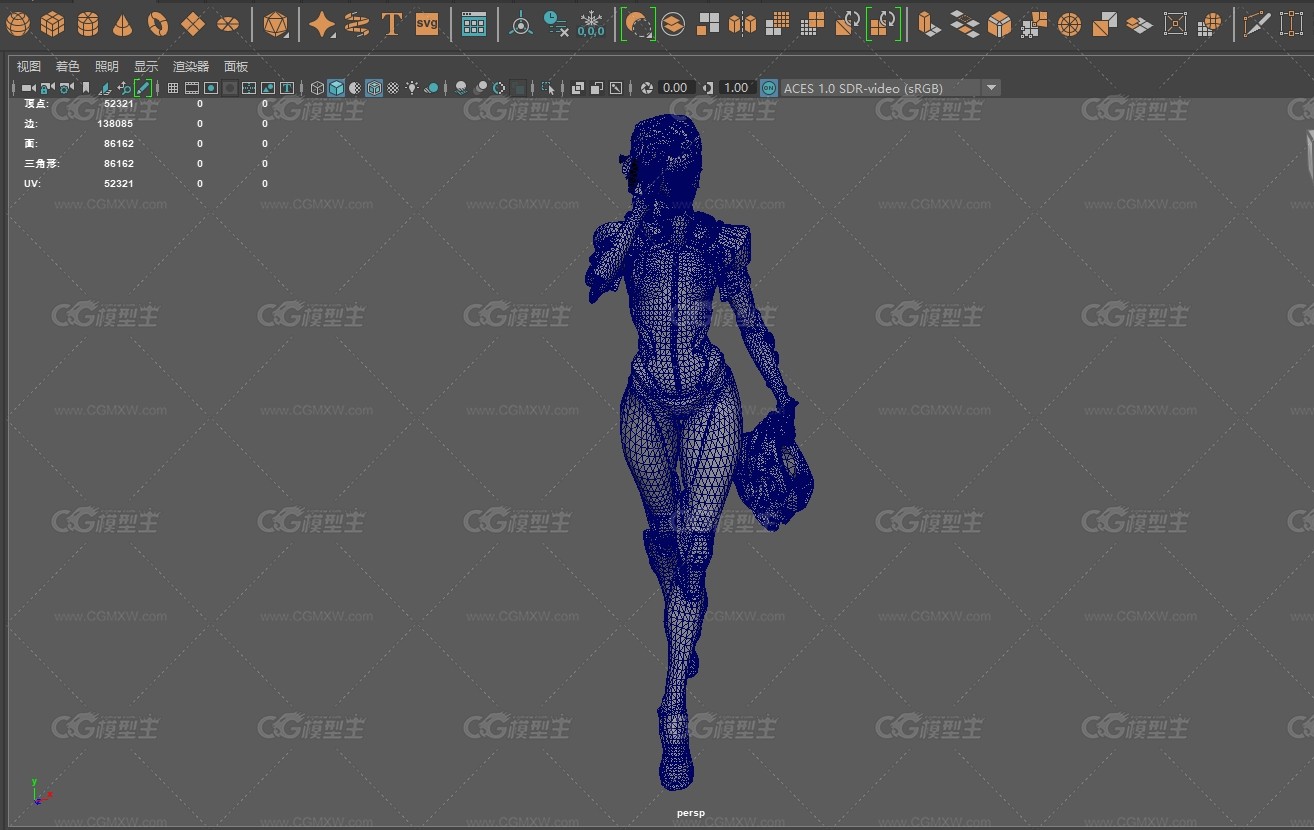Toggle the view transform ON button
The height and width of the screenshot is (830, 1314).
pyautogui.click(x=769, y=88)
